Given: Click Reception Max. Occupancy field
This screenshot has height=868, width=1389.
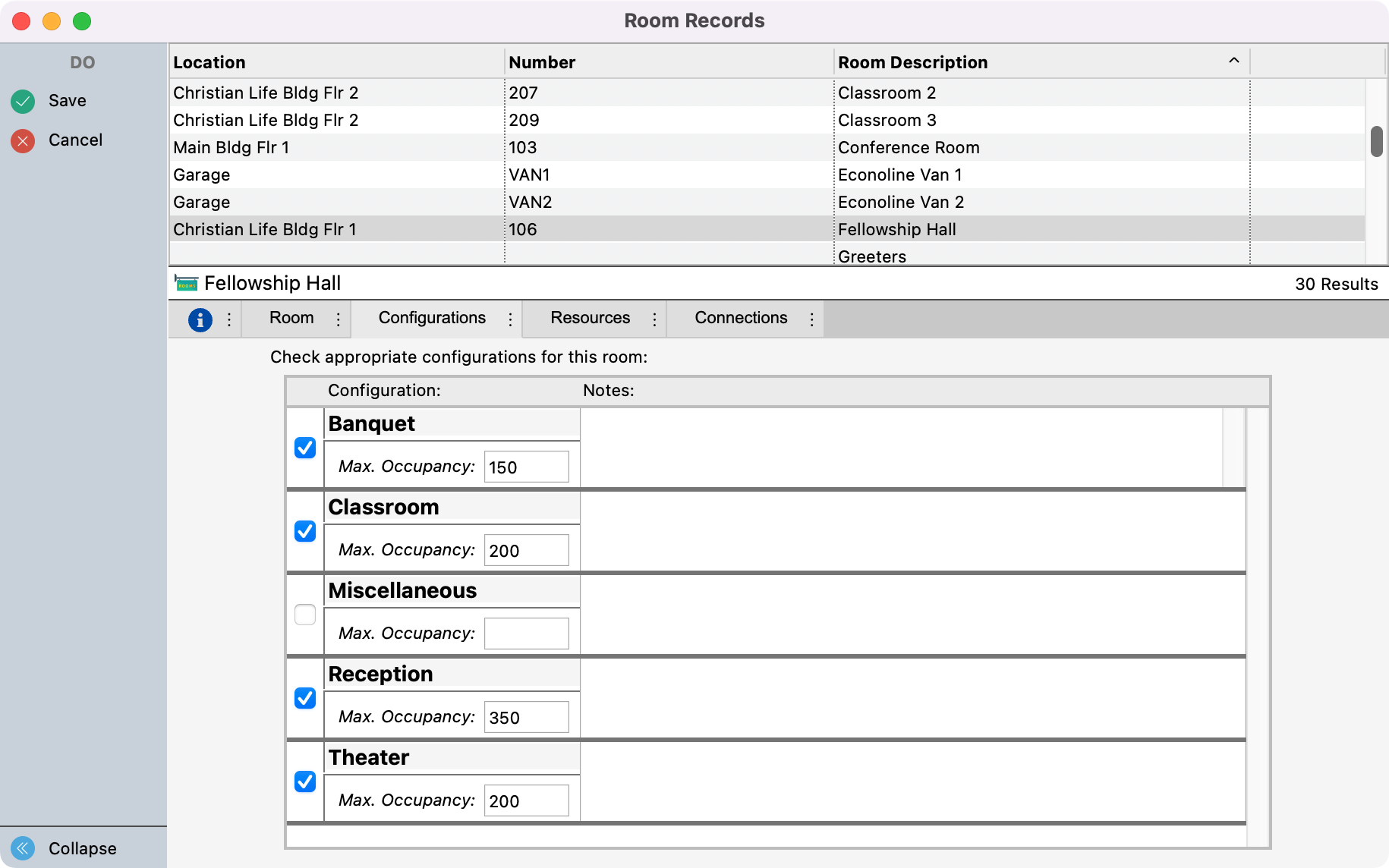Looking at the screenshot, I should click(526, 717).
